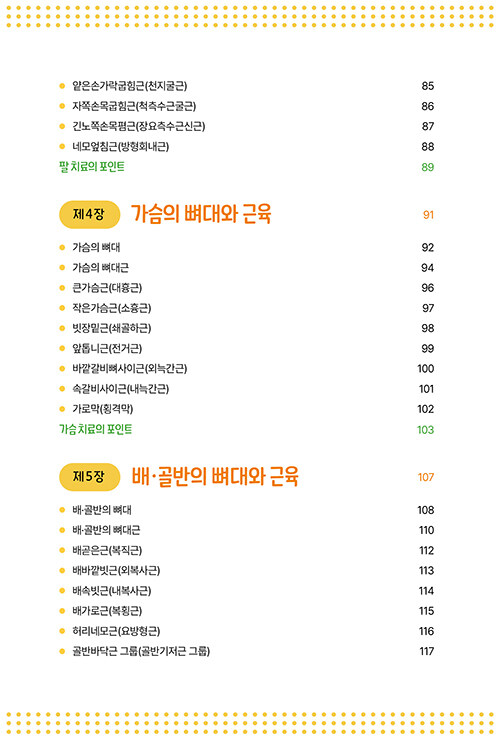Click the bullet dot beside 배·골반의 뼈대
The image size is (500, 740).
[62, 510]
